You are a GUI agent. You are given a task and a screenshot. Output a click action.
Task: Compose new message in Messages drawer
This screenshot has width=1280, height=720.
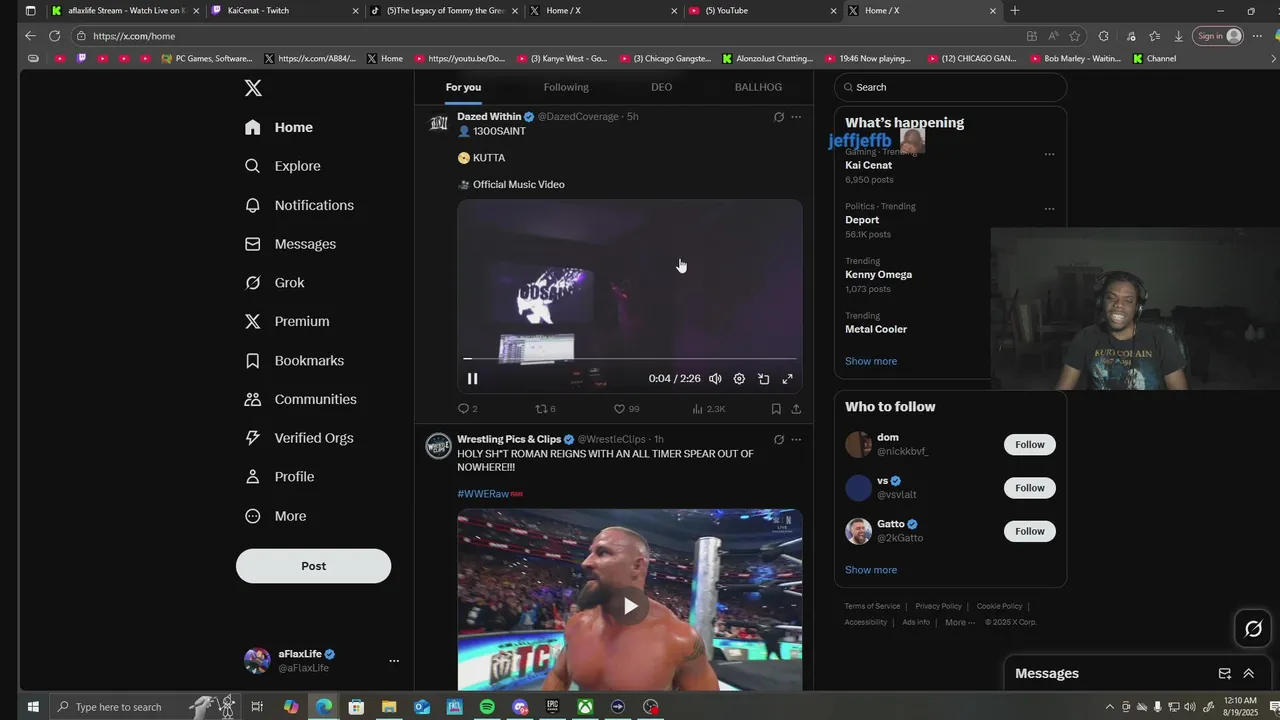(1224, 674)
